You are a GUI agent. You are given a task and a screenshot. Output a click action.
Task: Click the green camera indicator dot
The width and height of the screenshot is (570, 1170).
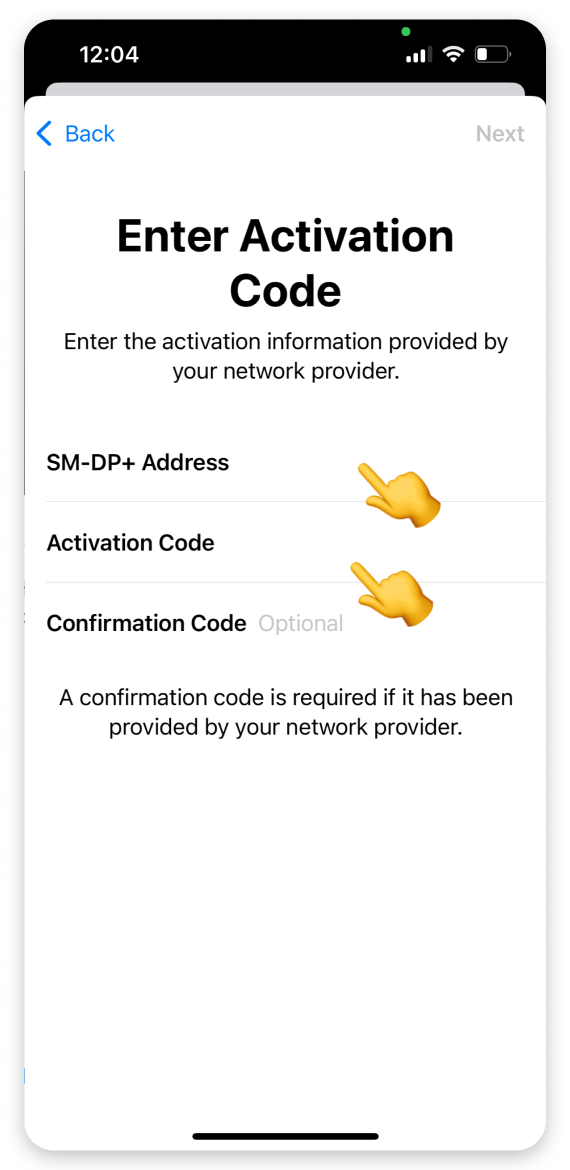[x=406, y=31]
